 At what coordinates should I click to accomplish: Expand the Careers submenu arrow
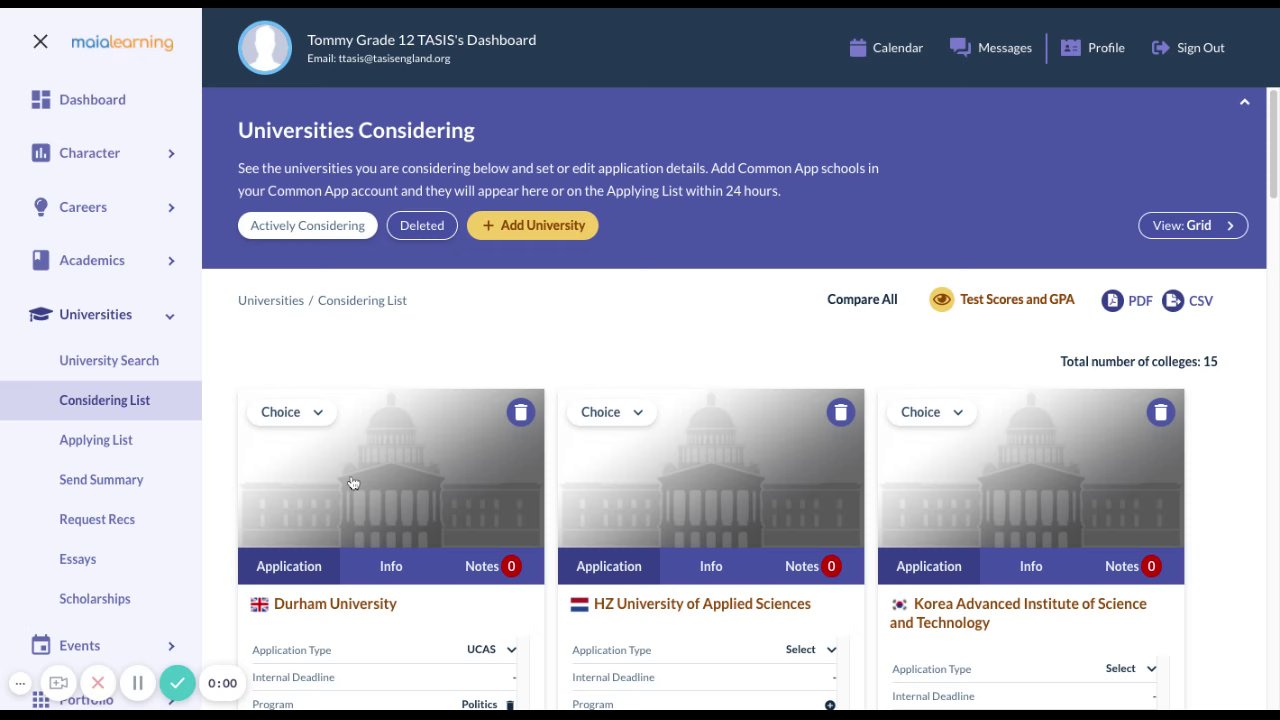(x=171, y=207)
